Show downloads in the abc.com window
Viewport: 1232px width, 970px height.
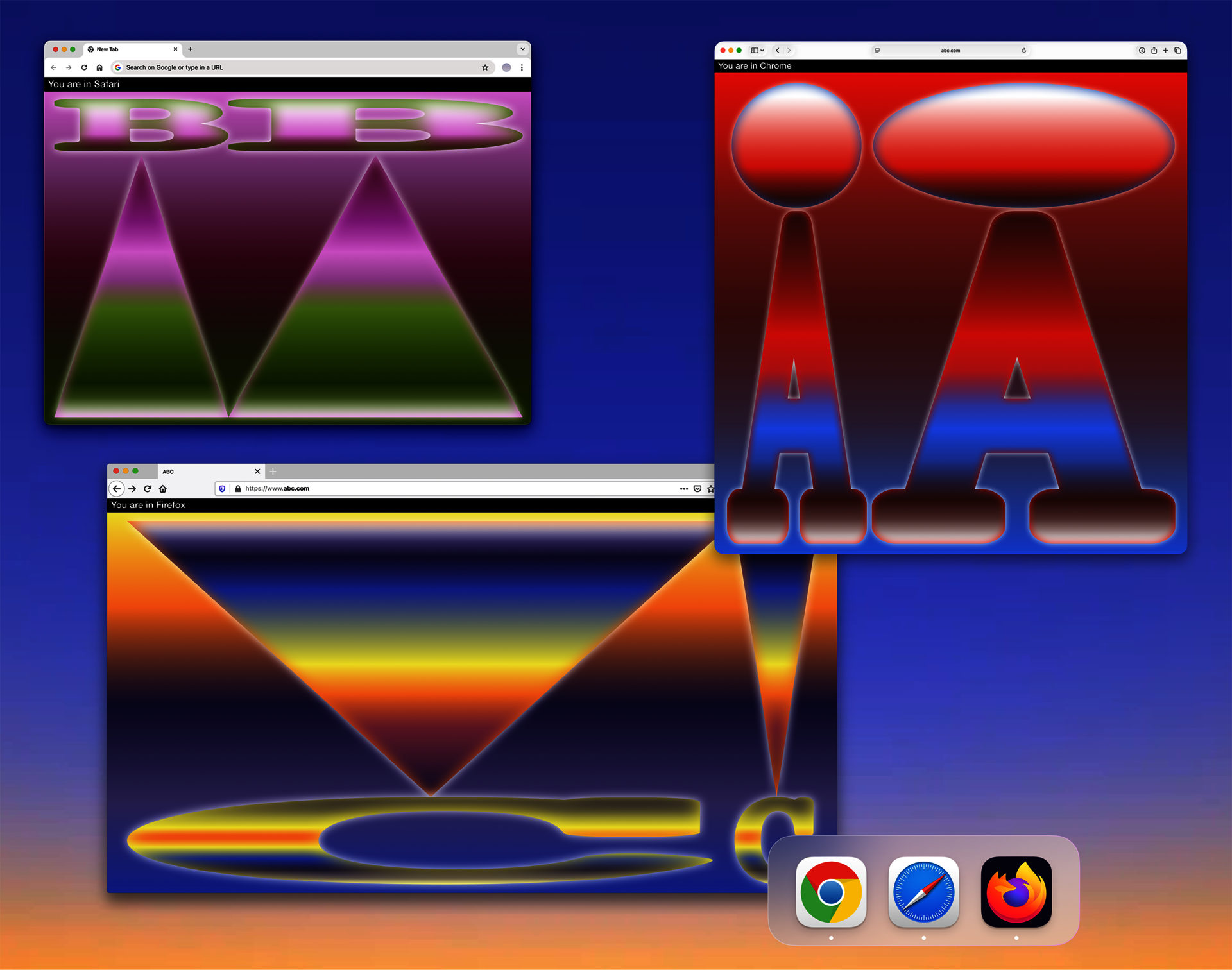tap(1142, 51)
